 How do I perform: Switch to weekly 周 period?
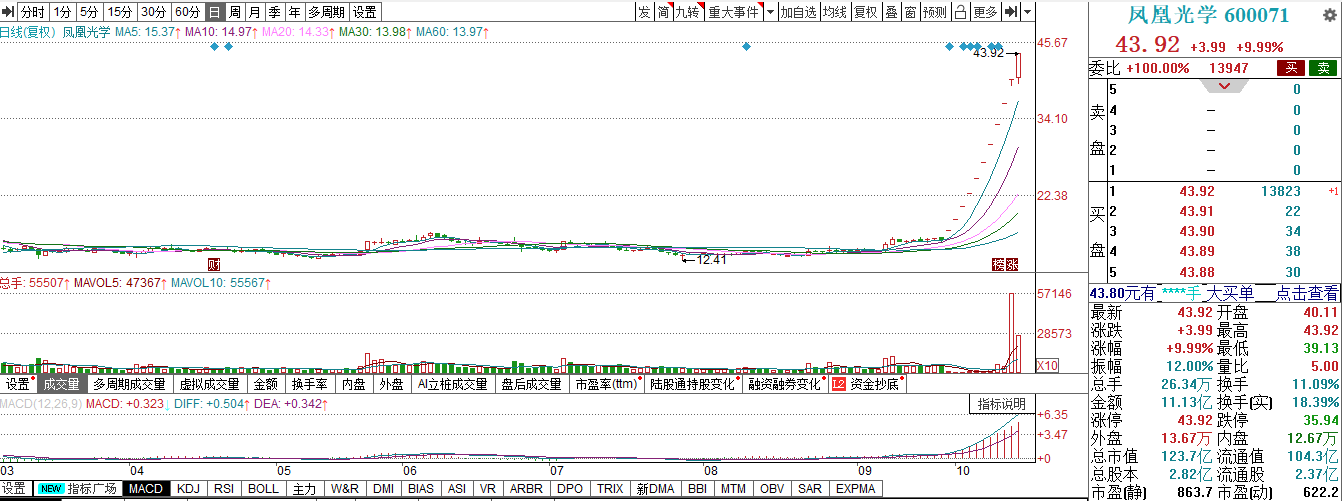pos(235,12)
